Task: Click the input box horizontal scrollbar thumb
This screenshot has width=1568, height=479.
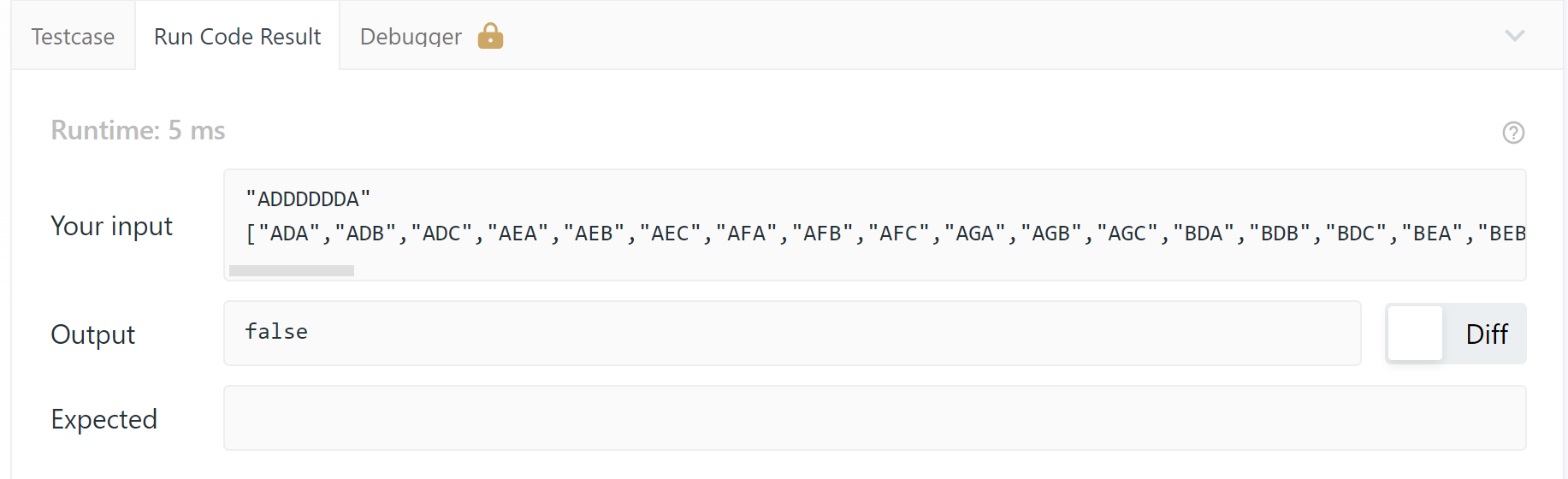Action: click(292, 270)
